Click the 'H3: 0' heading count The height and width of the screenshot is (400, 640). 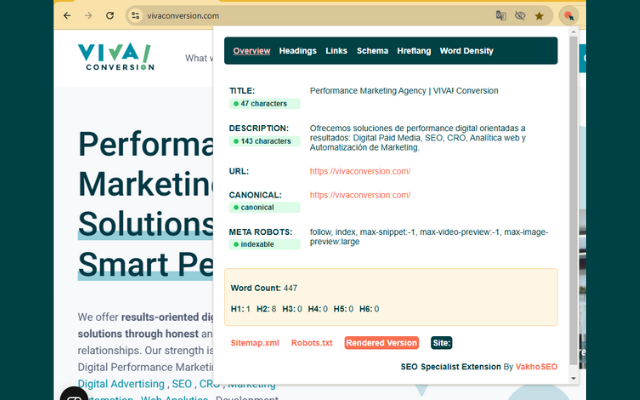coord(292,309)
